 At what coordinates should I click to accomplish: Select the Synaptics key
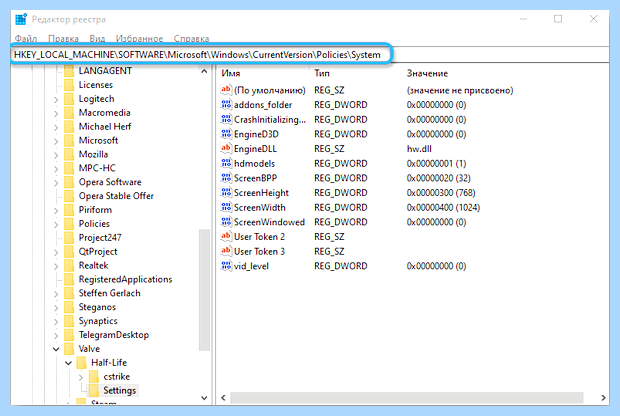point(98,321)
